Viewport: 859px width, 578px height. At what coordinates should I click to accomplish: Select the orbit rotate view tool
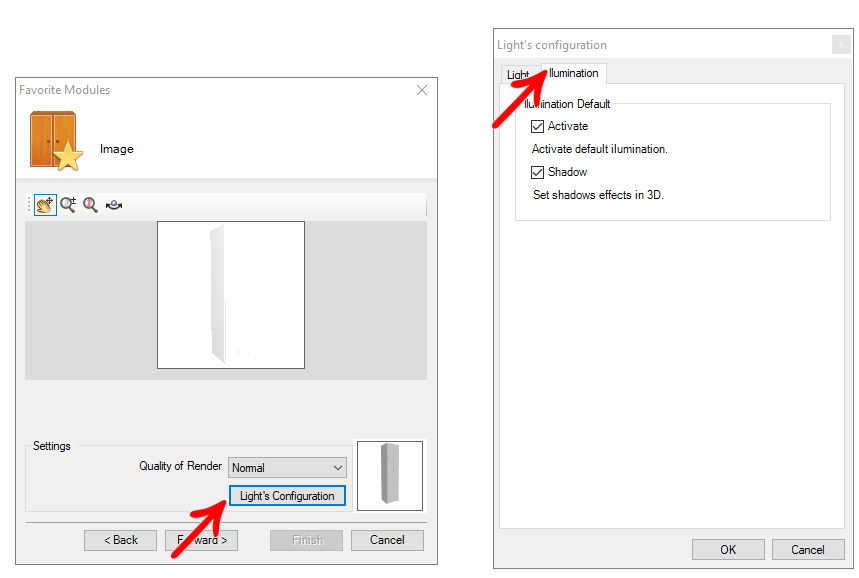click(114, 205)
